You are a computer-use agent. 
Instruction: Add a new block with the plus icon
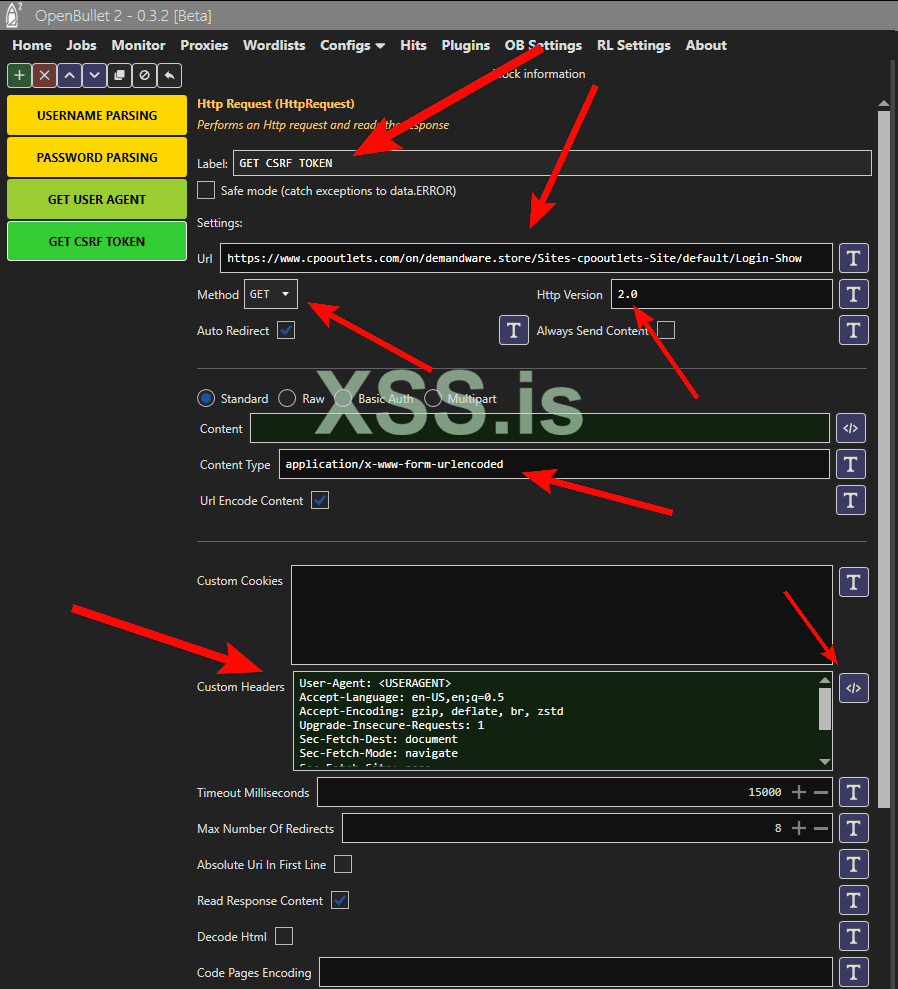point(20,76)
